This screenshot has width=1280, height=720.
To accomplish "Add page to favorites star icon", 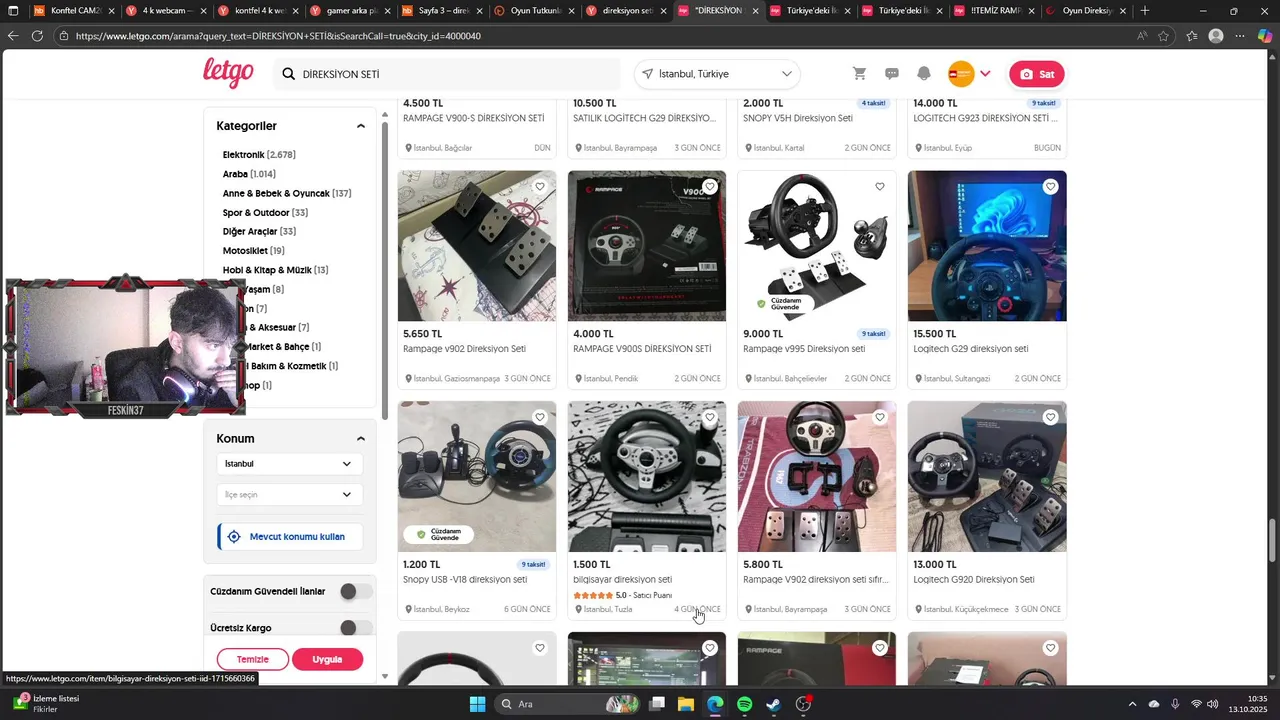I will click(x=1164, y=36).
